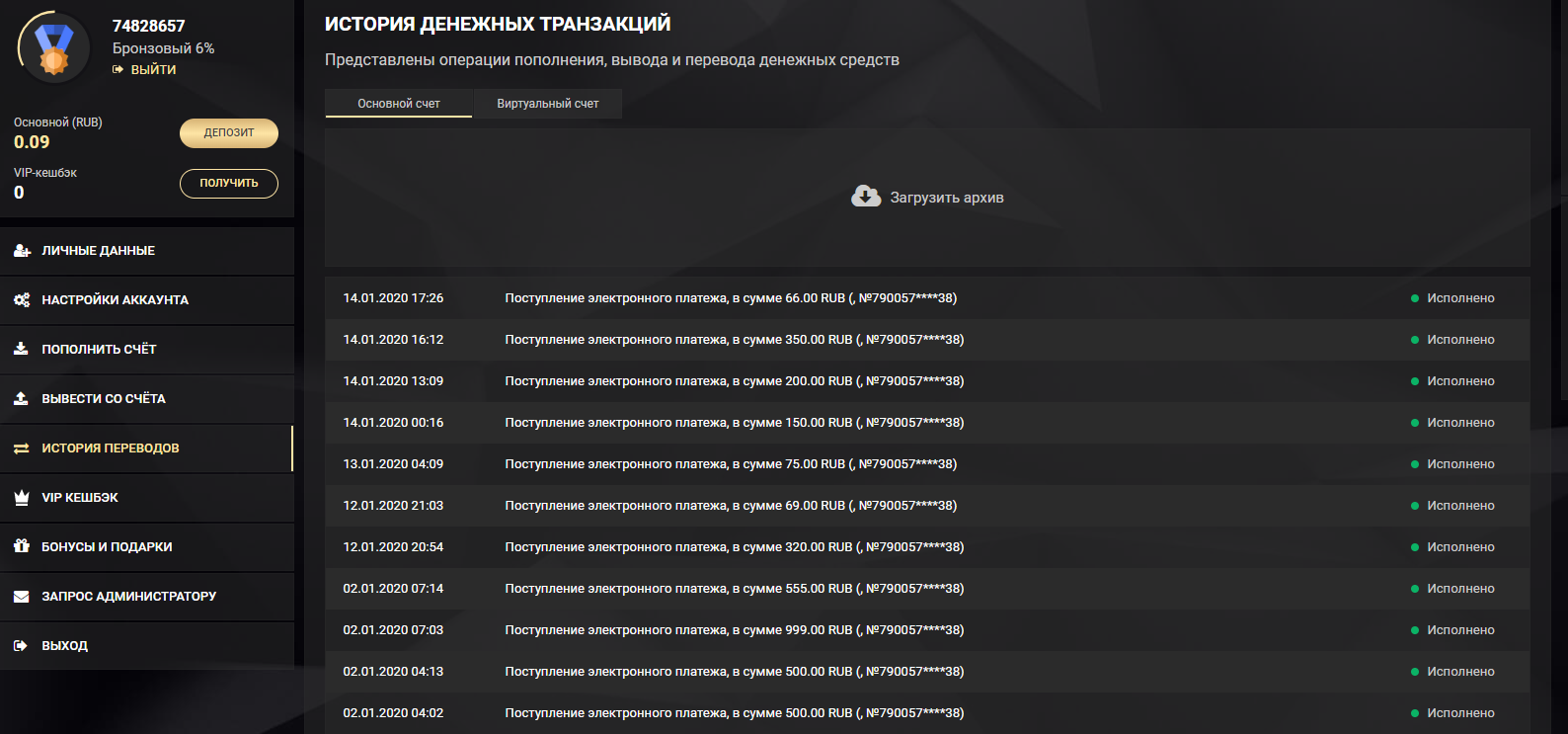This screenshot has height=734, width=1568.
Task: Click the upload icon for ВЫВЕСТИ СО СЧЁТА
Action: [x=21, y=398]
